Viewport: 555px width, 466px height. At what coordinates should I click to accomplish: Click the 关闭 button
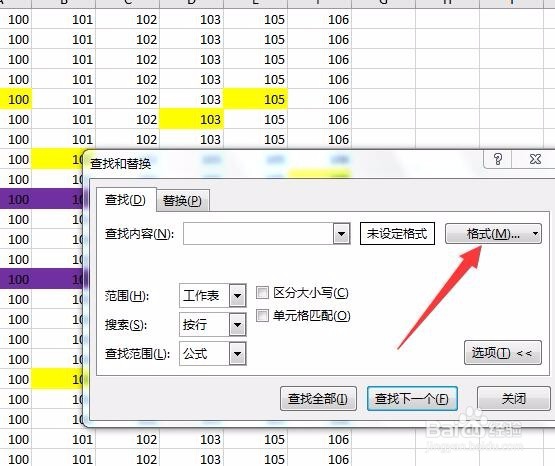click(514, 399)
